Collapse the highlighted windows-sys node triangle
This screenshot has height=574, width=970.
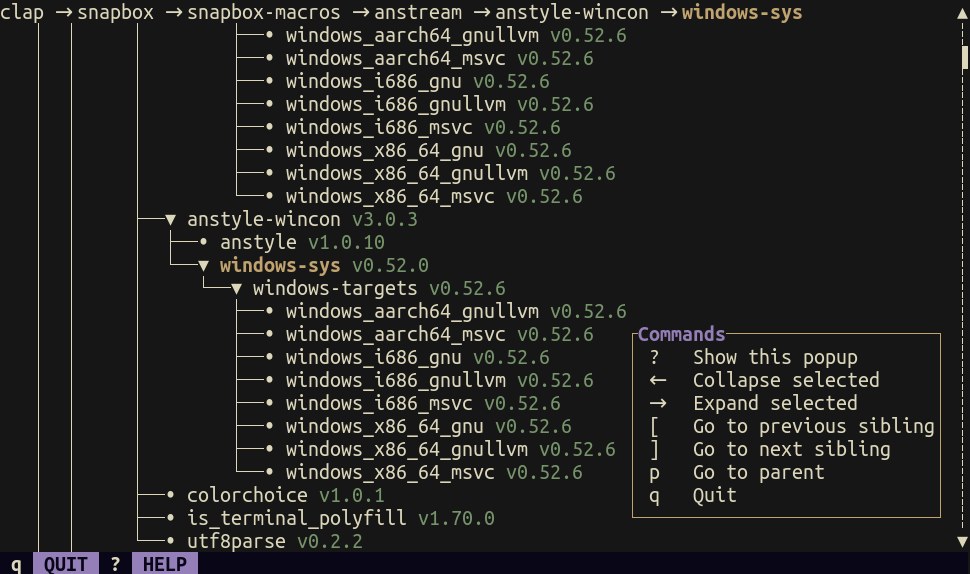[x=203, y=266]
